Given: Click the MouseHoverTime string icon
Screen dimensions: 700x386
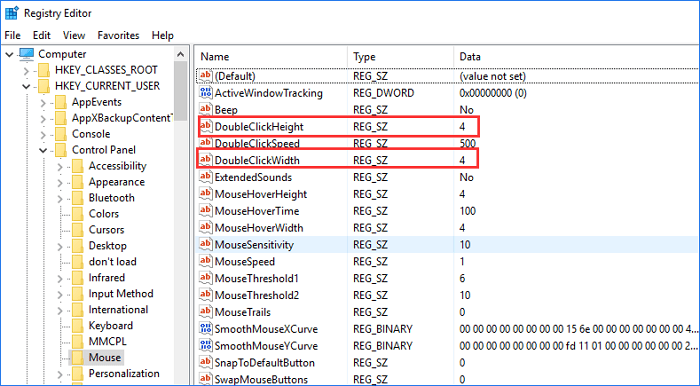Looking at the screenshot, I should pos(205,211).
